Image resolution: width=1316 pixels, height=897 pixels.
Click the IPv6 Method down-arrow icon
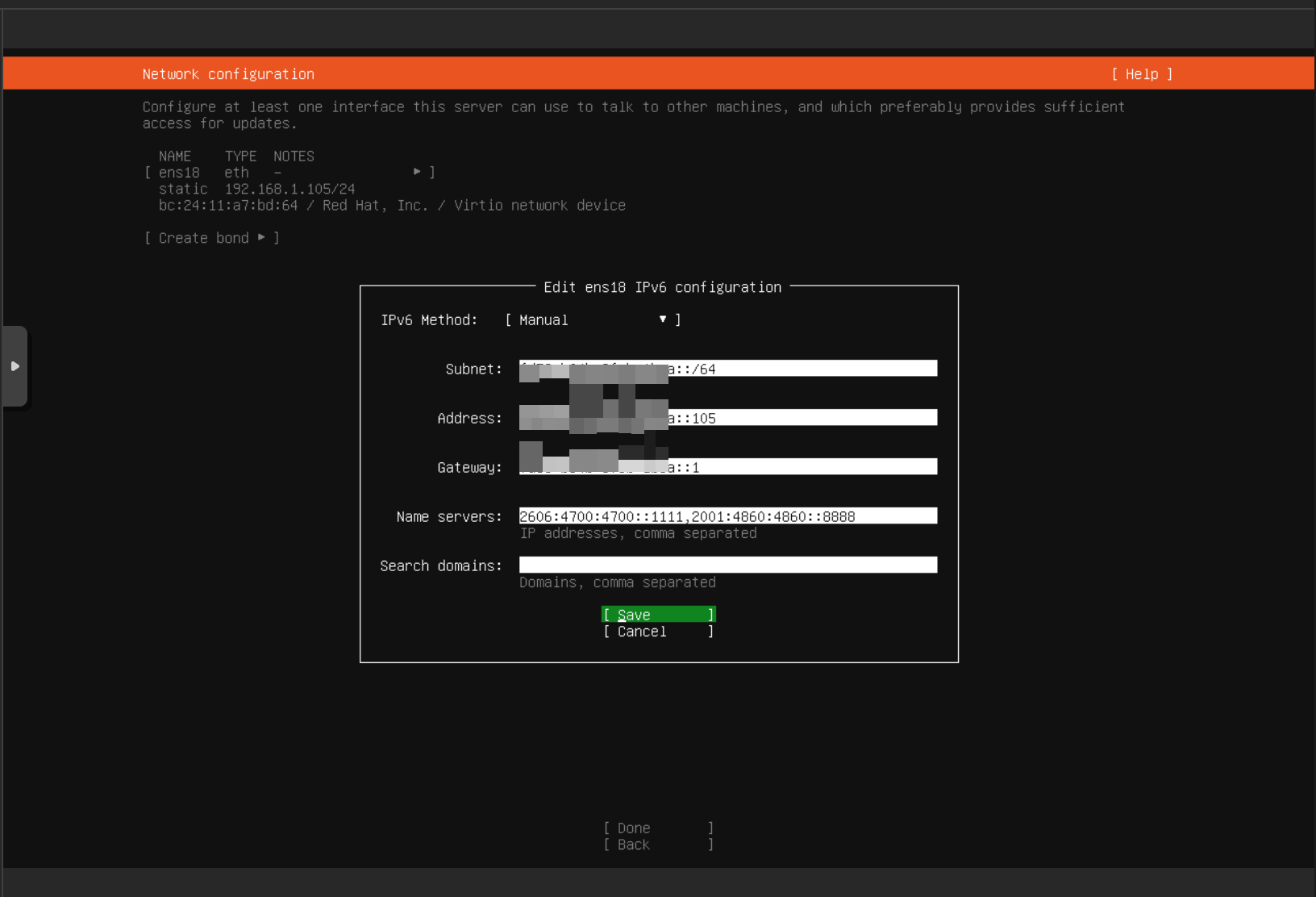tap(663, 319)
